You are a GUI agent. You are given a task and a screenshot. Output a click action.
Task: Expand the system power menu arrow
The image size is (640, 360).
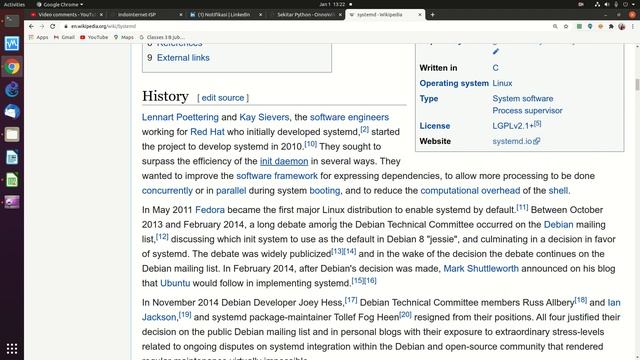[x=633, y=4]
